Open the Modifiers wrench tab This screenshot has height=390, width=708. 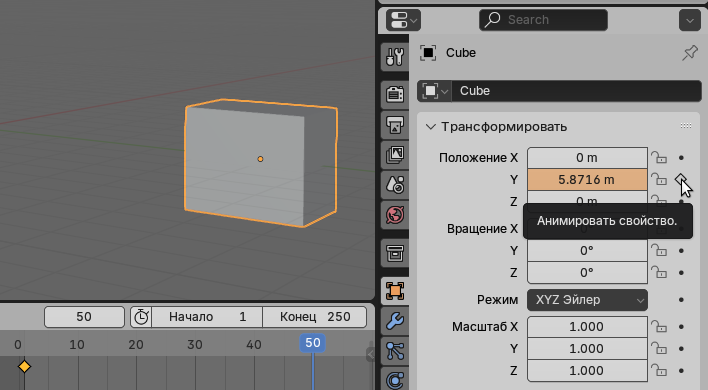click(x=395, y=321)
